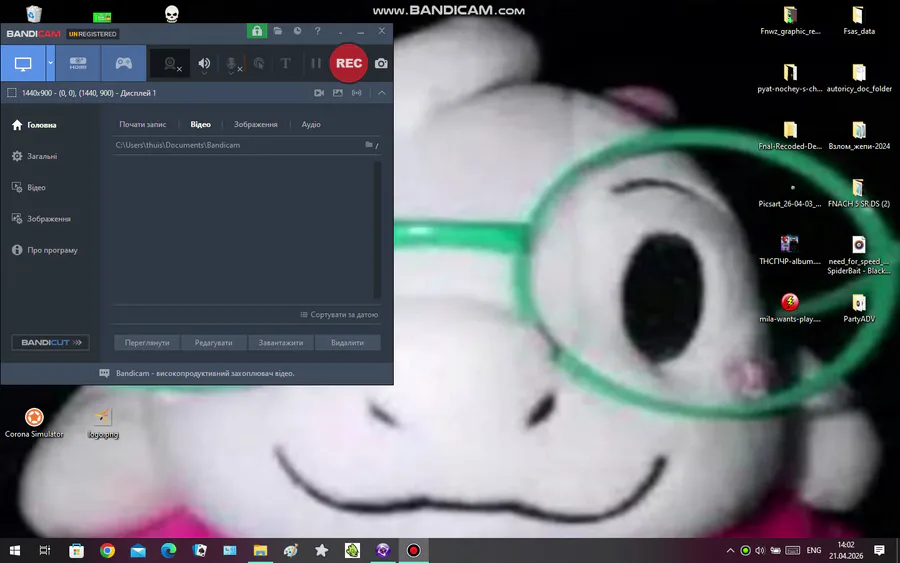
Task: Open notification center in taskbar
Action: coord(879,550)
